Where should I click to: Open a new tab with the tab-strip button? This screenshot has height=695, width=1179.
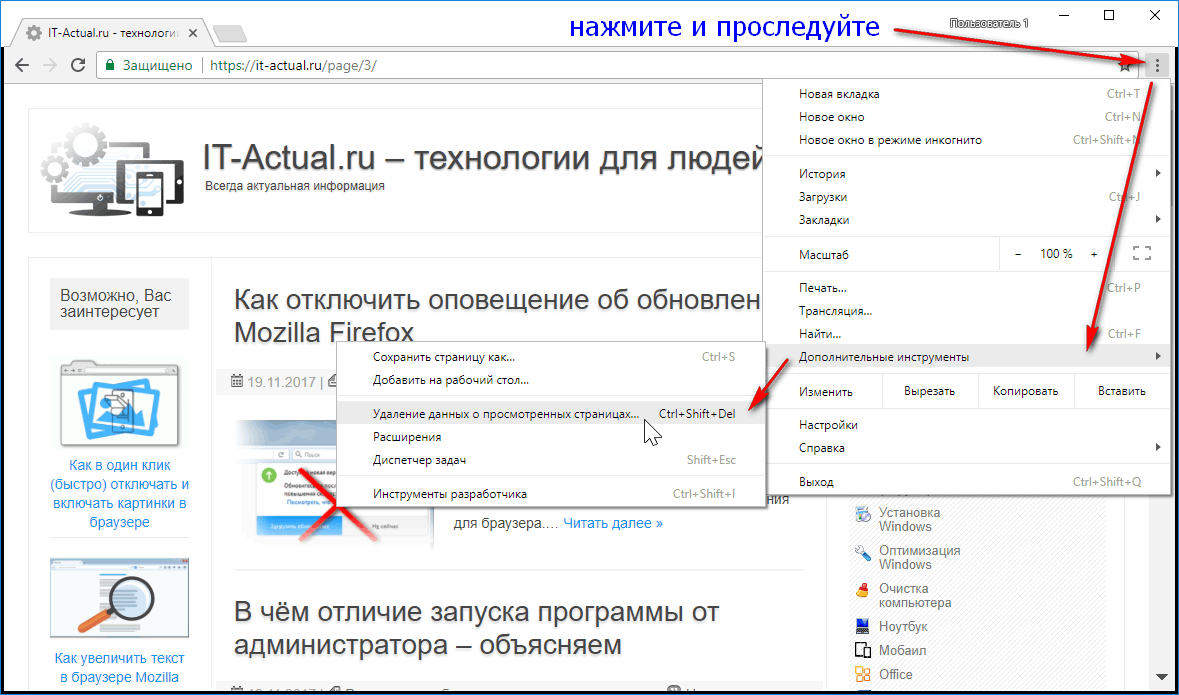pos(229,33)
